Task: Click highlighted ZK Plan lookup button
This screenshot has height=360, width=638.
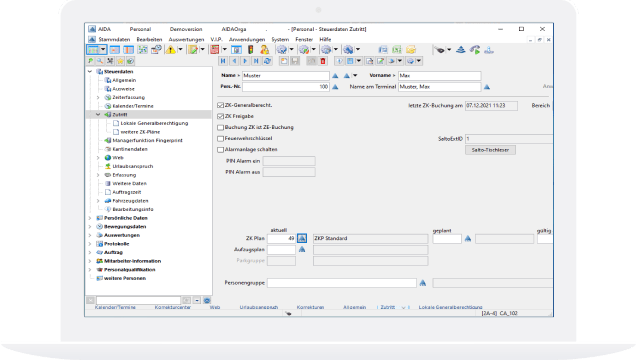Action: click(302, 238)
